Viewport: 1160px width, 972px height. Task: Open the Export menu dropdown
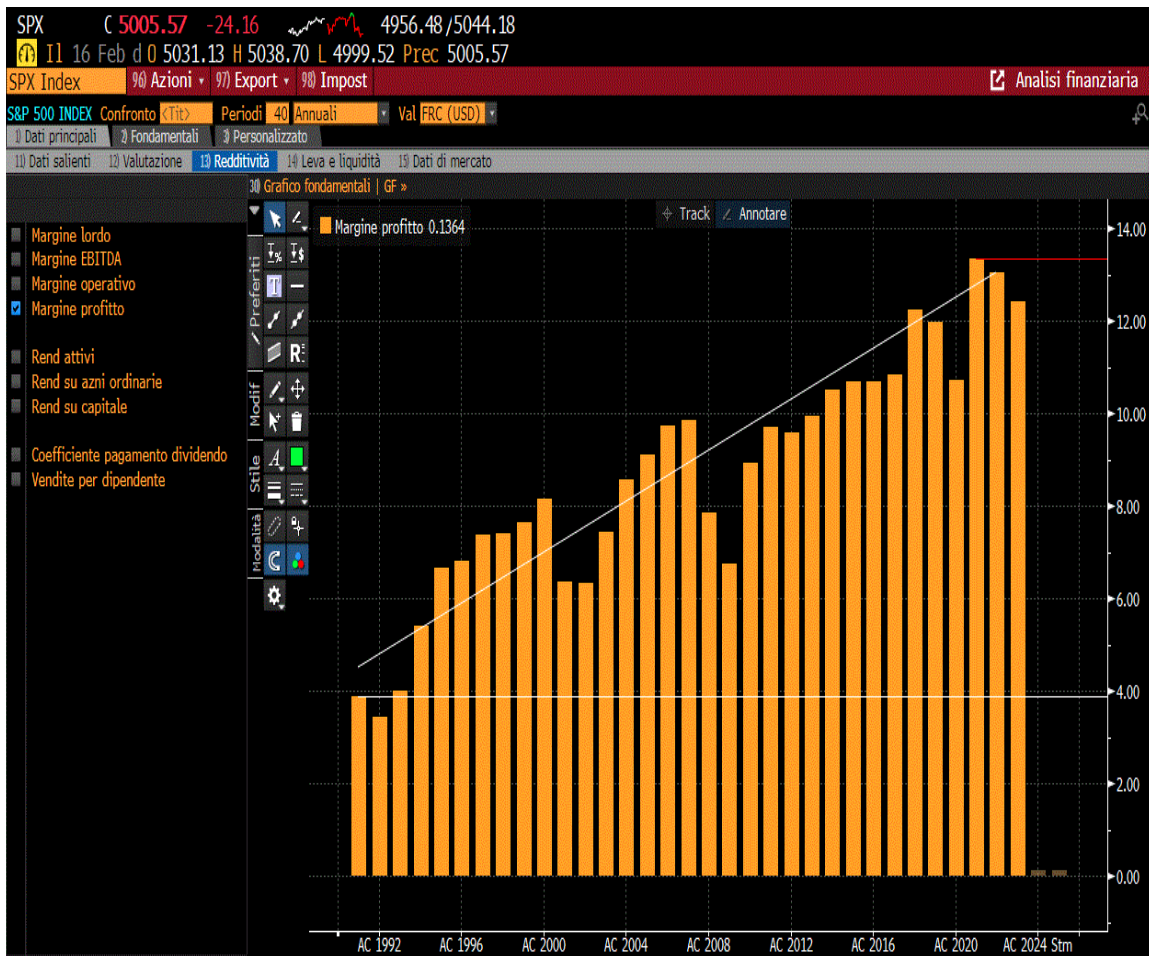[x=252, y=81]
